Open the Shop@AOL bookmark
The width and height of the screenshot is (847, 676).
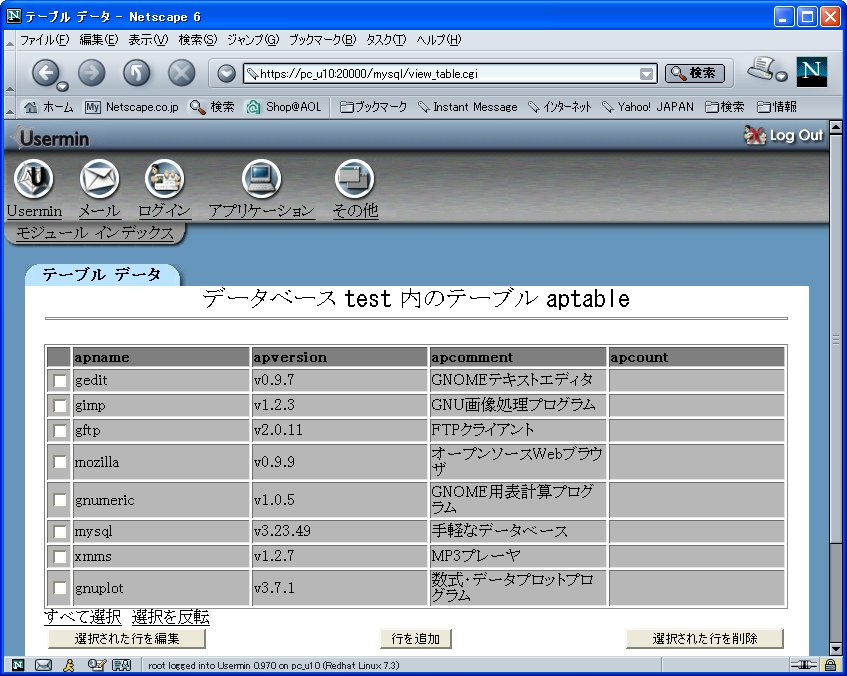(284, 107)
